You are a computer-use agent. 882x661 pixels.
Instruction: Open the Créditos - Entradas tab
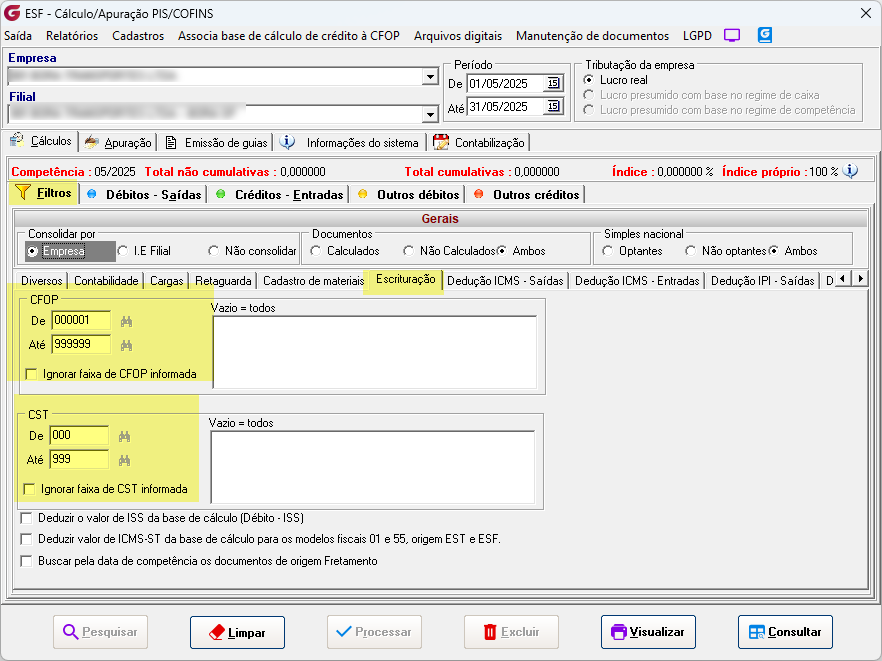pyautogui.click(x=280, y=195)
